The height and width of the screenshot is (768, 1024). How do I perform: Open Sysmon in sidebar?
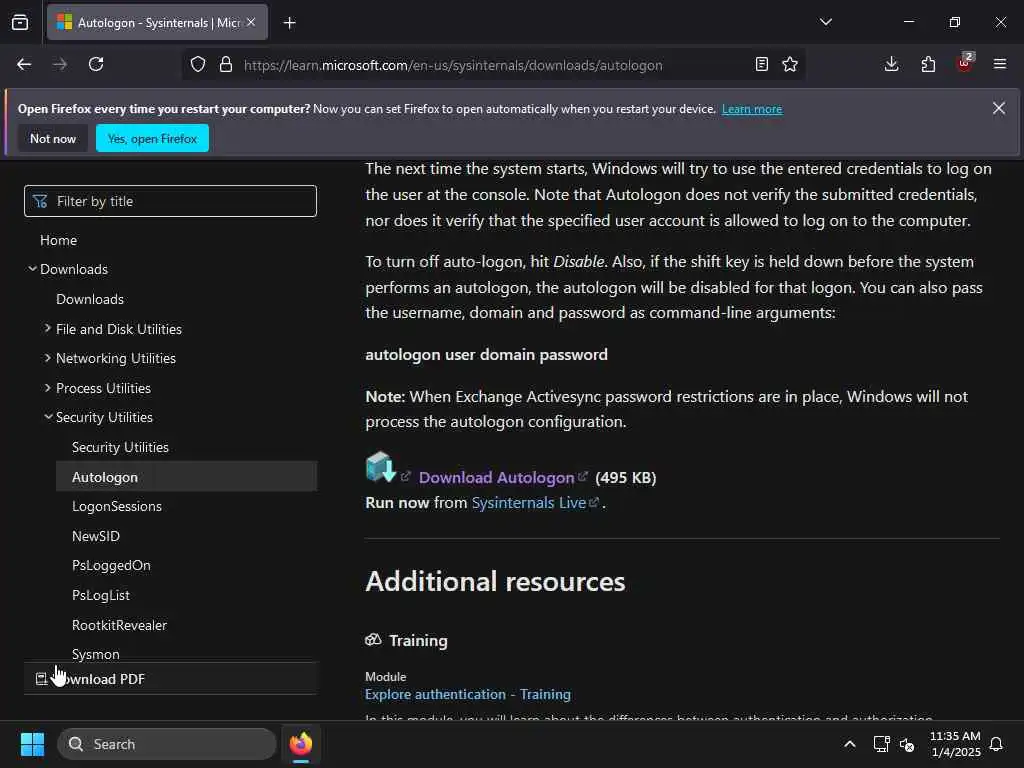[95, 654]
